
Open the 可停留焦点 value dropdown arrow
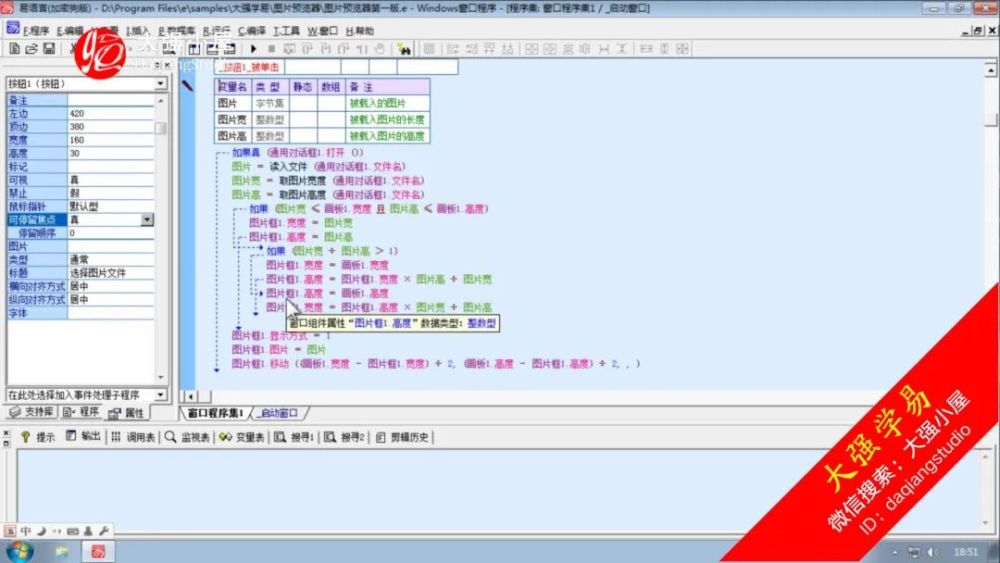coord(147,219)
